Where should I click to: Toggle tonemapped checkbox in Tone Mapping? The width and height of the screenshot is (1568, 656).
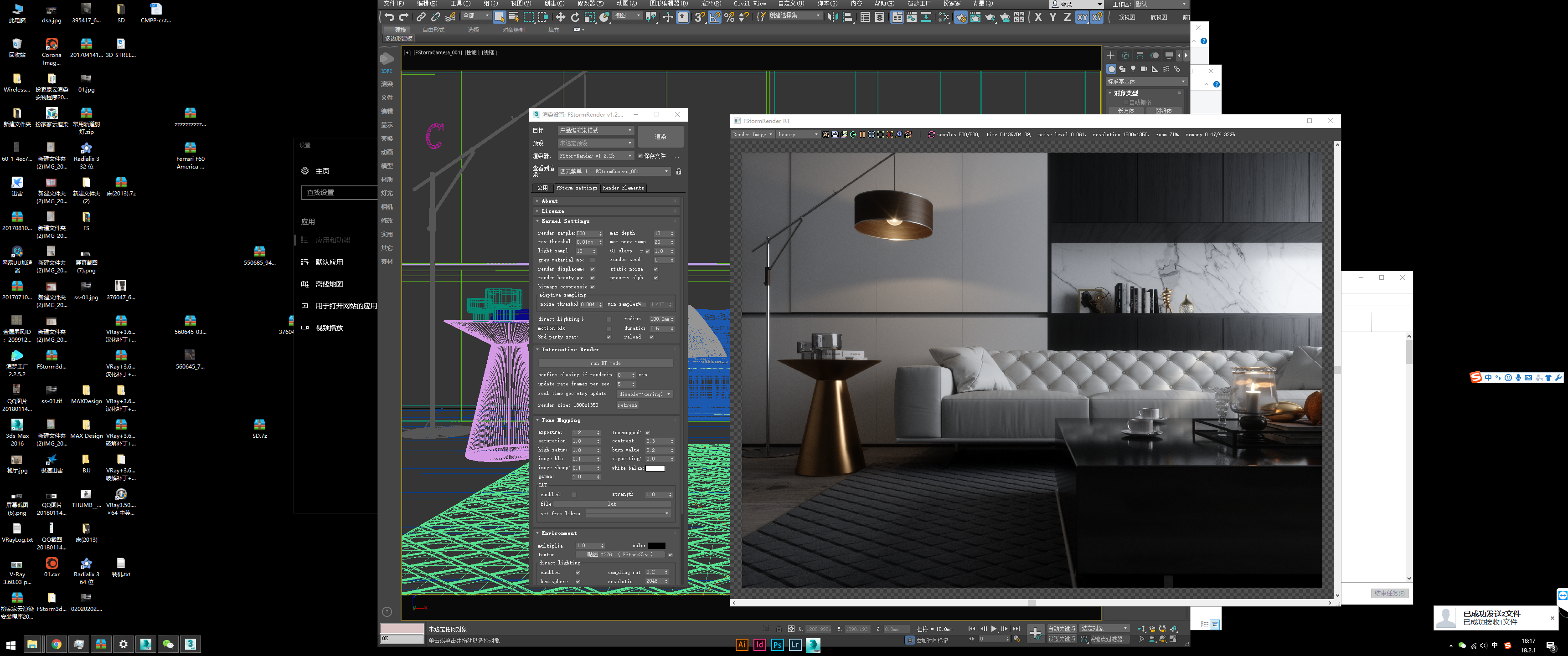[x=648, y=433]
